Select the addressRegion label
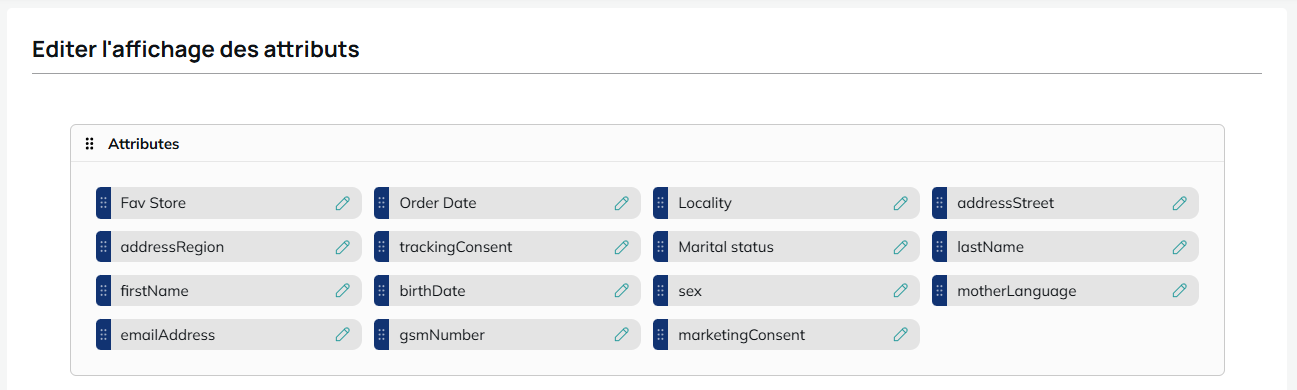The height and width of the screenshot is (390, 1297). click(x=172, y=247)
